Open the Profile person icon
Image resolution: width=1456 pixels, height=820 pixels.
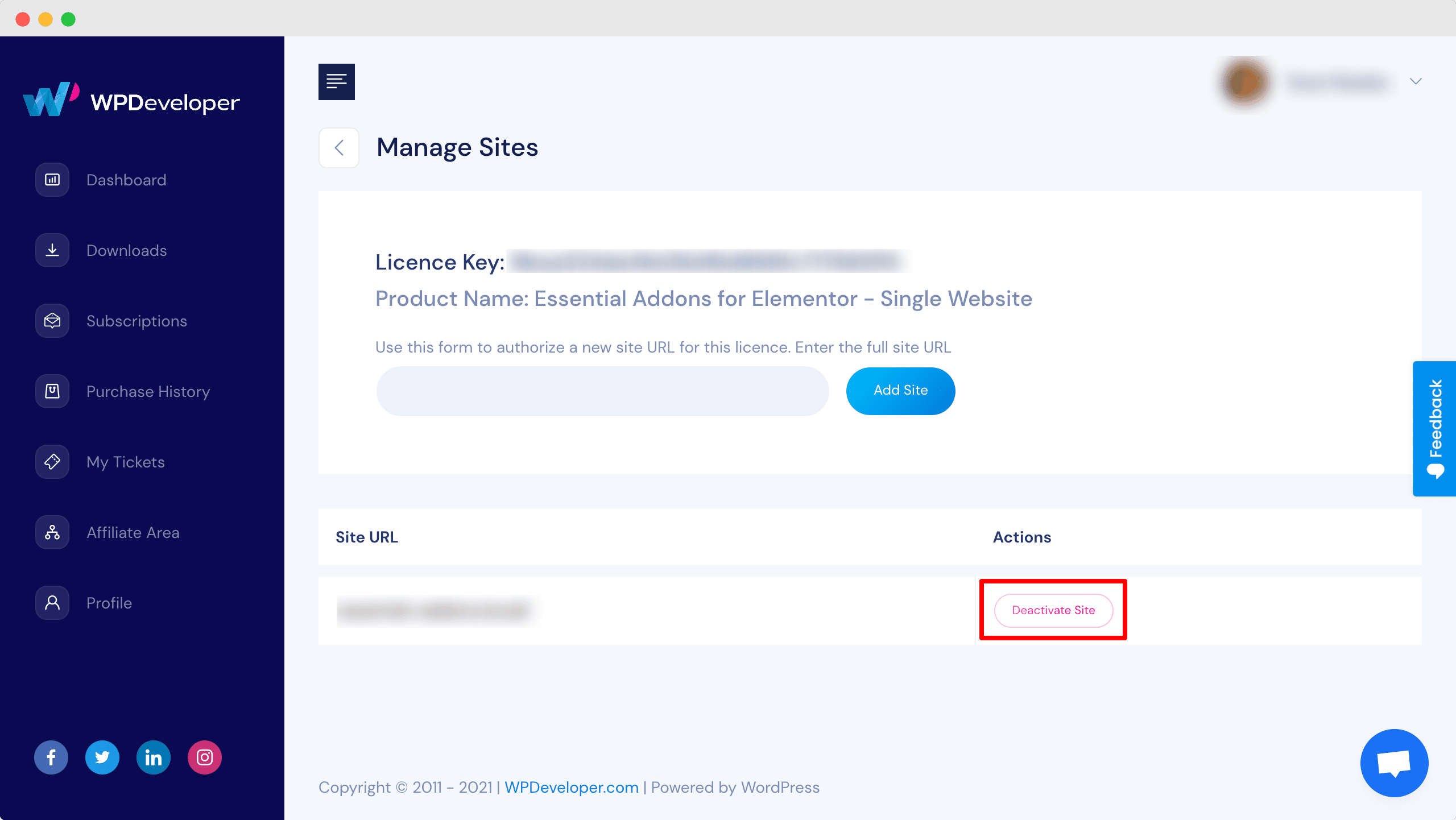(51, 602)
